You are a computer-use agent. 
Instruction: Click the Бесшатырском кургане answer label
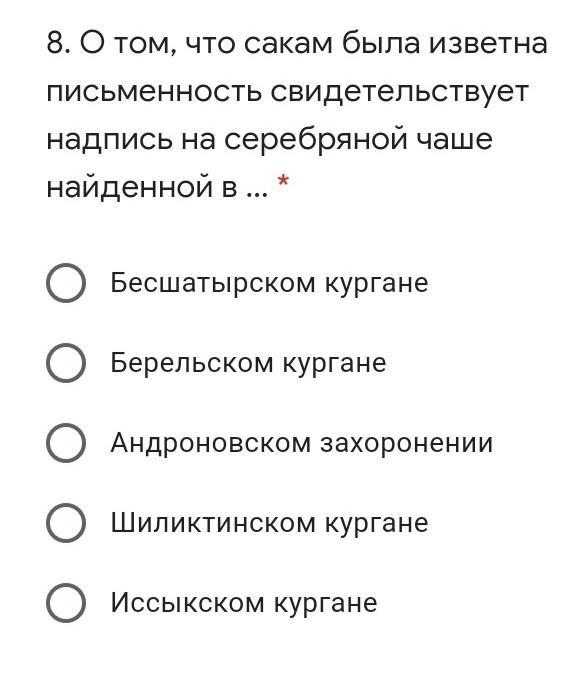pos(269,283)
